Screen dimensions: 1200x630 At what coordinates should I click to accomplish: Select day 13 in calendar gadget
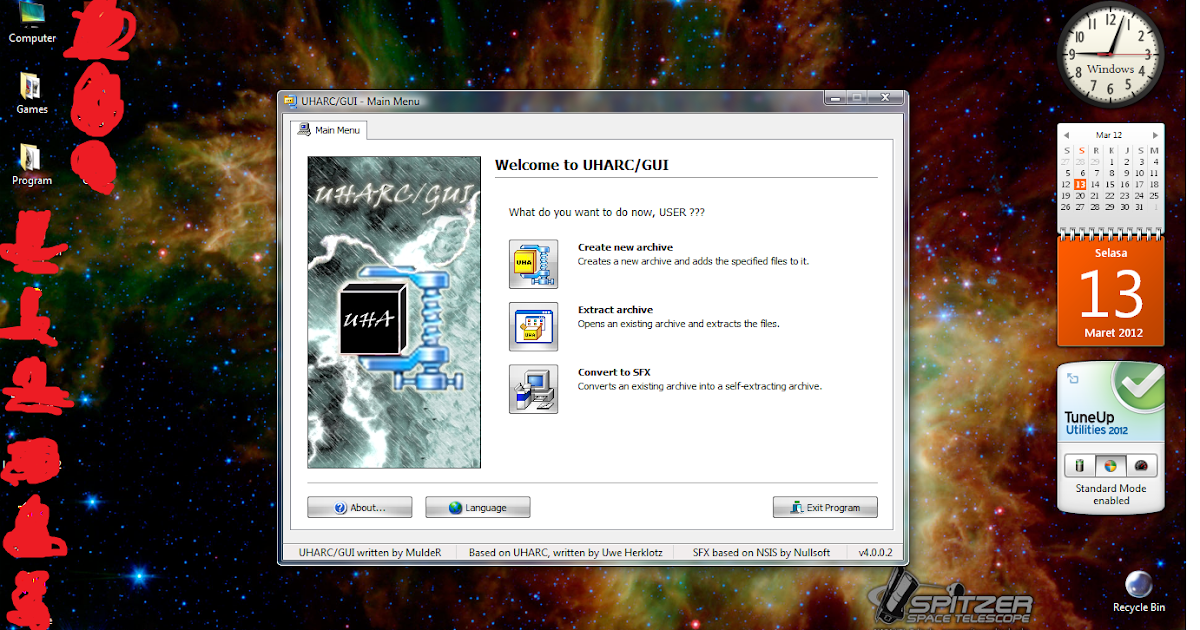point(1080,184)
